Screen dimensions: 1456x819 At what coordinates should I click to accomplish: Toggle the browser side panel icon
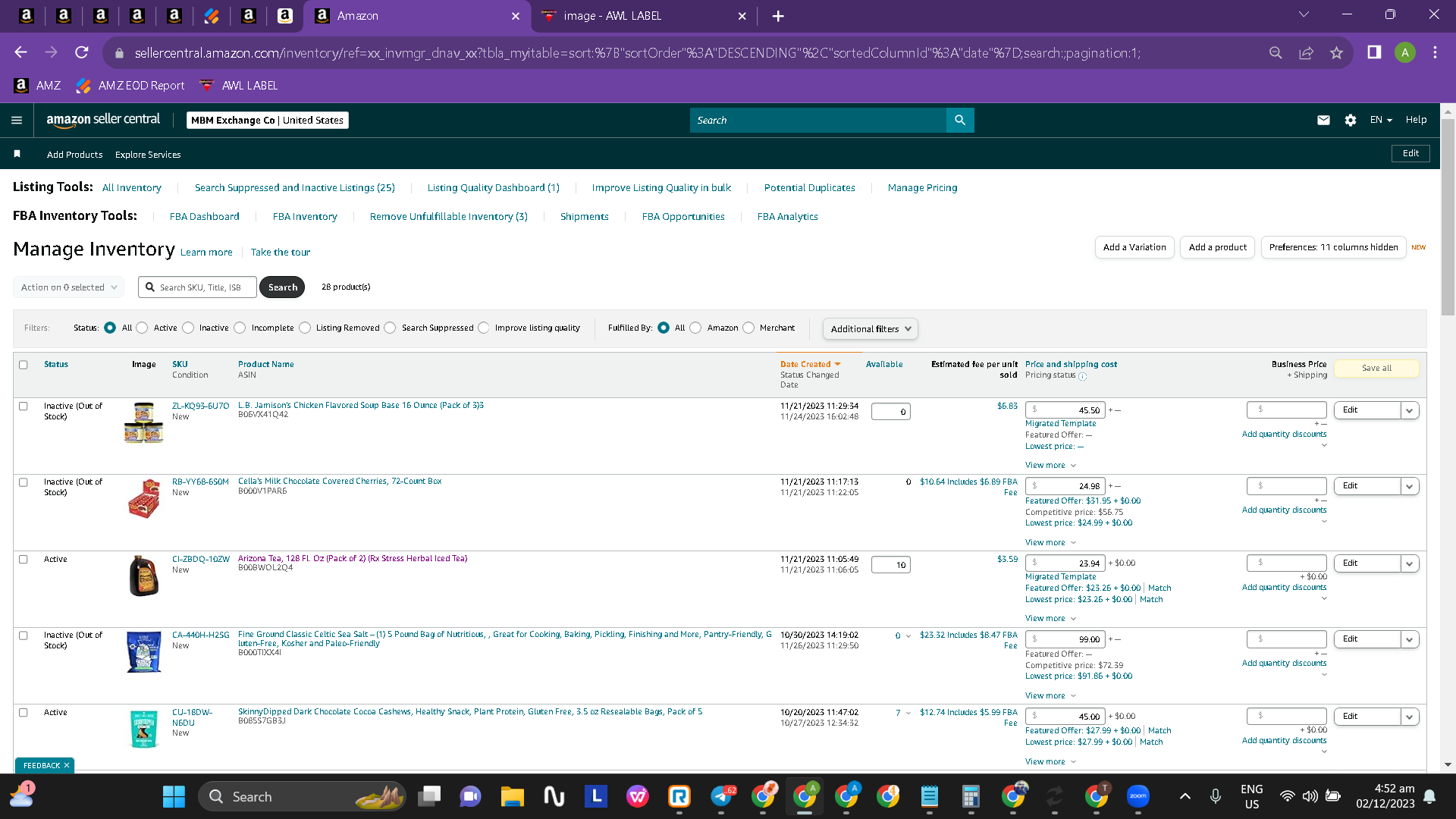(x=1374, y=52)
